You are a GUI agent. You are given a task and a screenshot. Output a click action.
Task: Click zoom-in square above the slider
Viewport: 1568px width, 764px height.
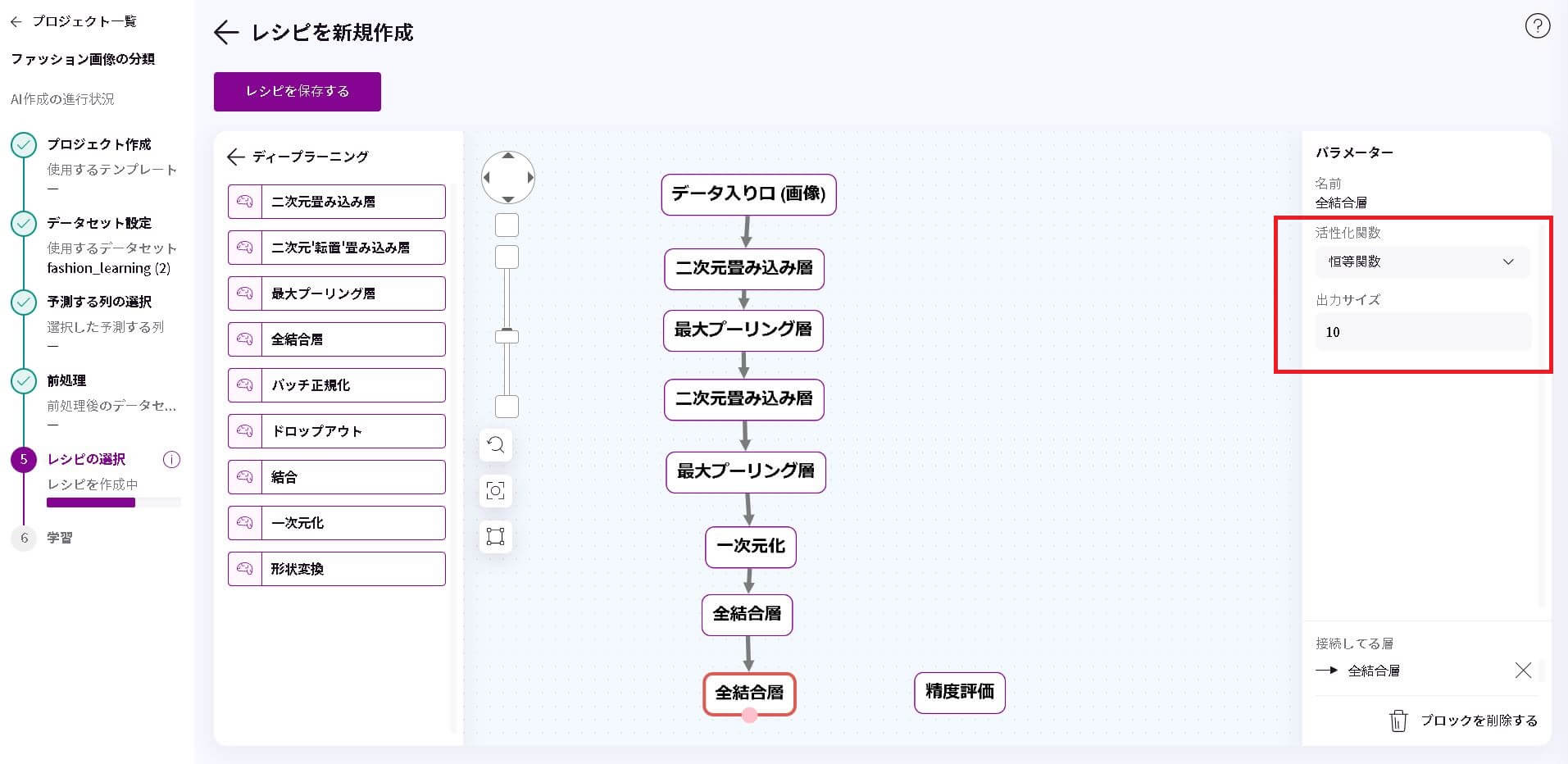pos(507,257)
